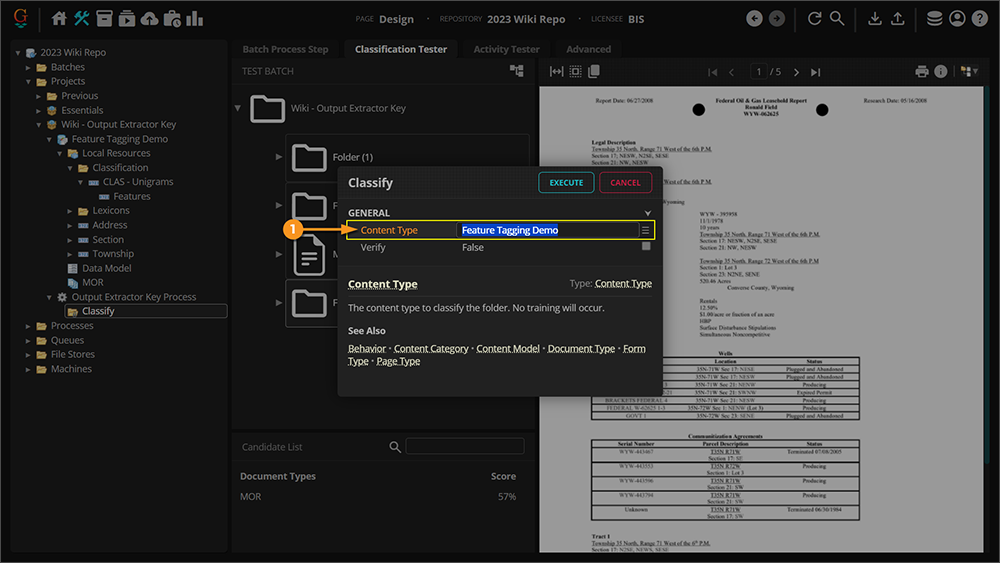The height and width of the screenshot is (563, 1000).
Task: Follow the Document Type link
Action: [581, 349]
